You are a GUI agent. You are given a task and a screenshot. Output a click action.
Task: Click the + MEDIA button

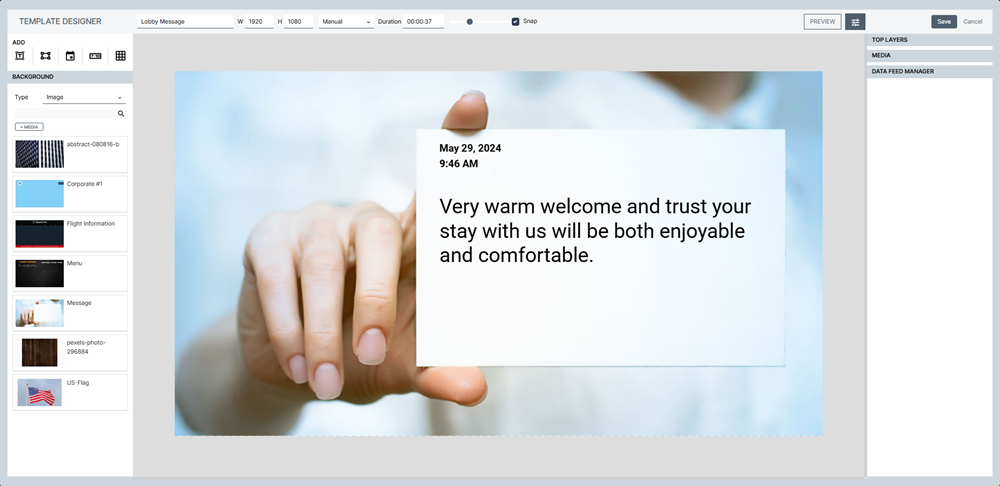pos(29,127)
